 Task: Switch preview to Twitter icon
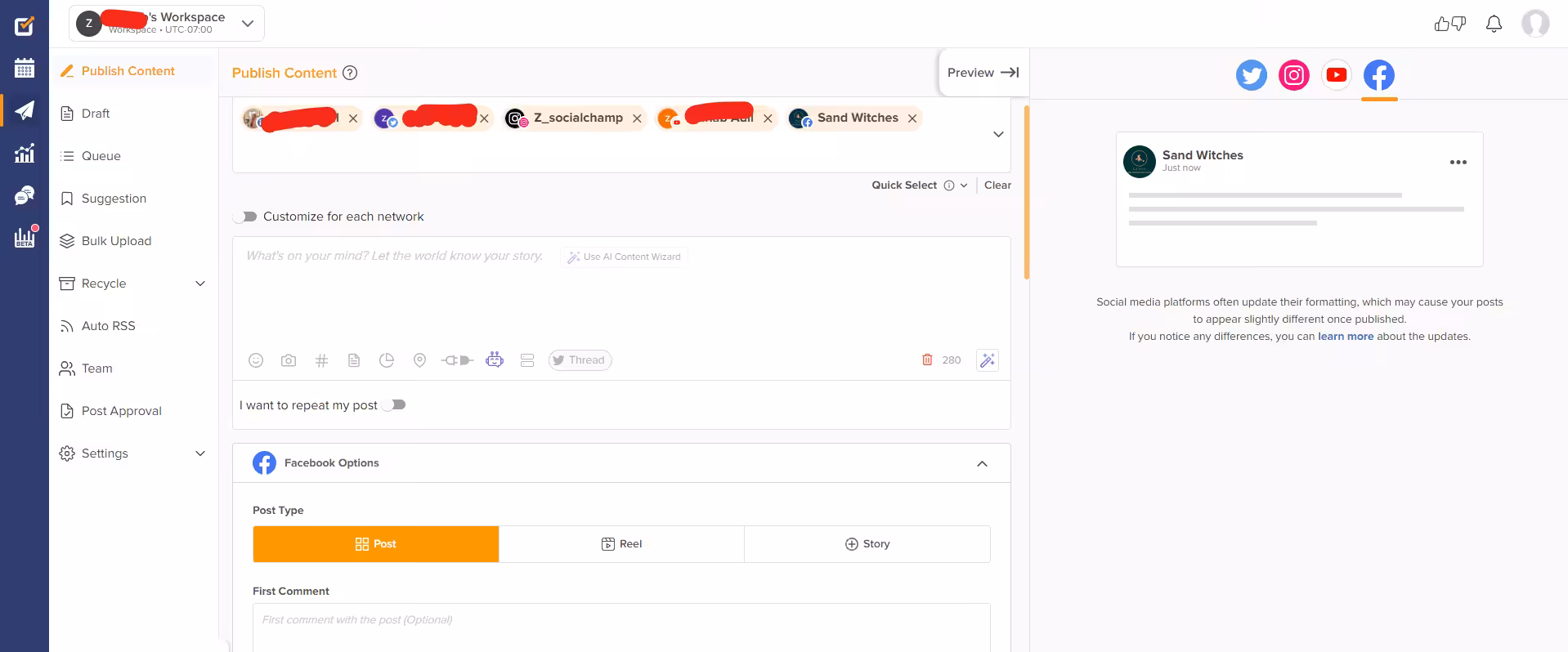(x=1252, y=75)
